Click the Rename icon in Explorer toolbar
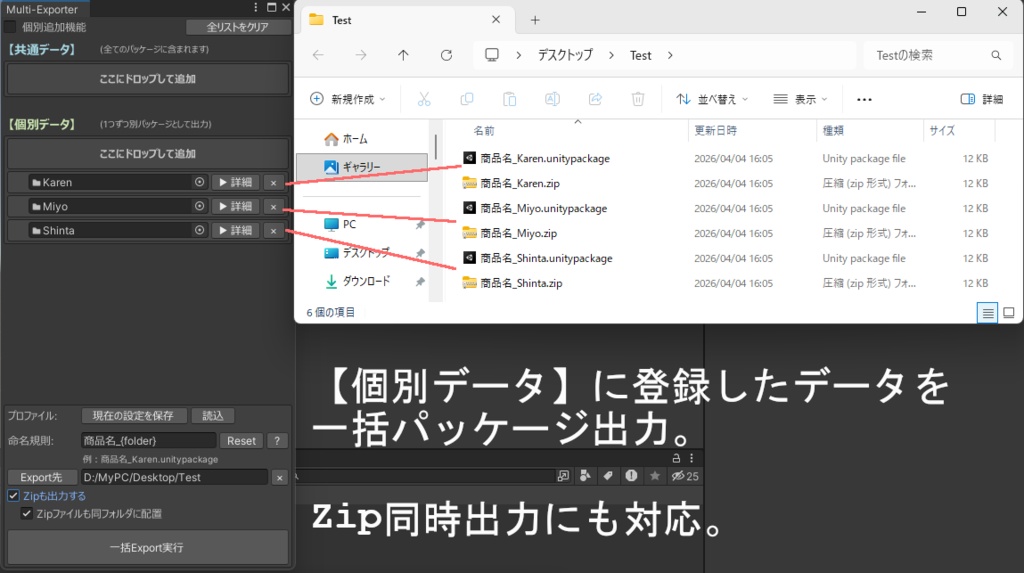Screen dimensions: 1024x573 pos(552,99)
